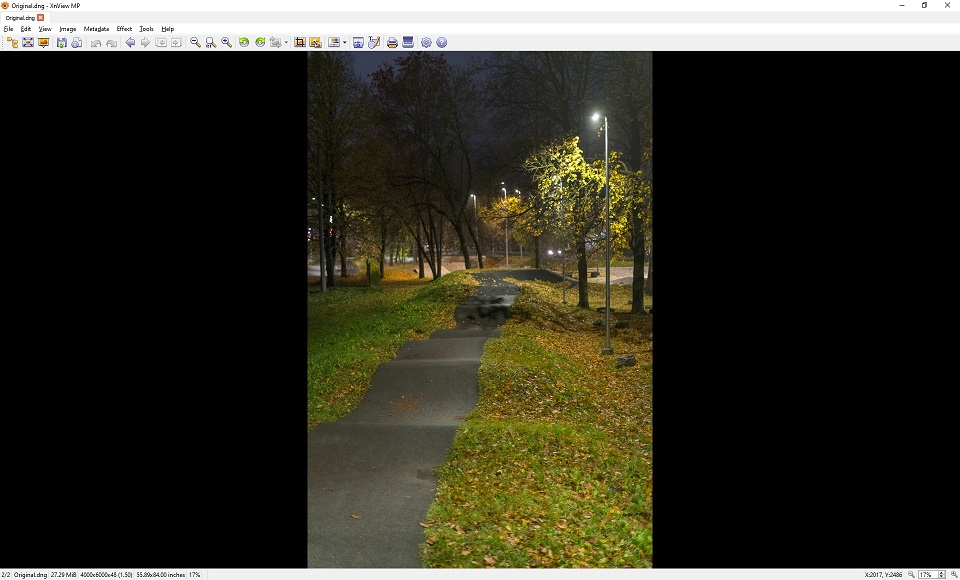Close the Original.dng tab

(40, 18)
